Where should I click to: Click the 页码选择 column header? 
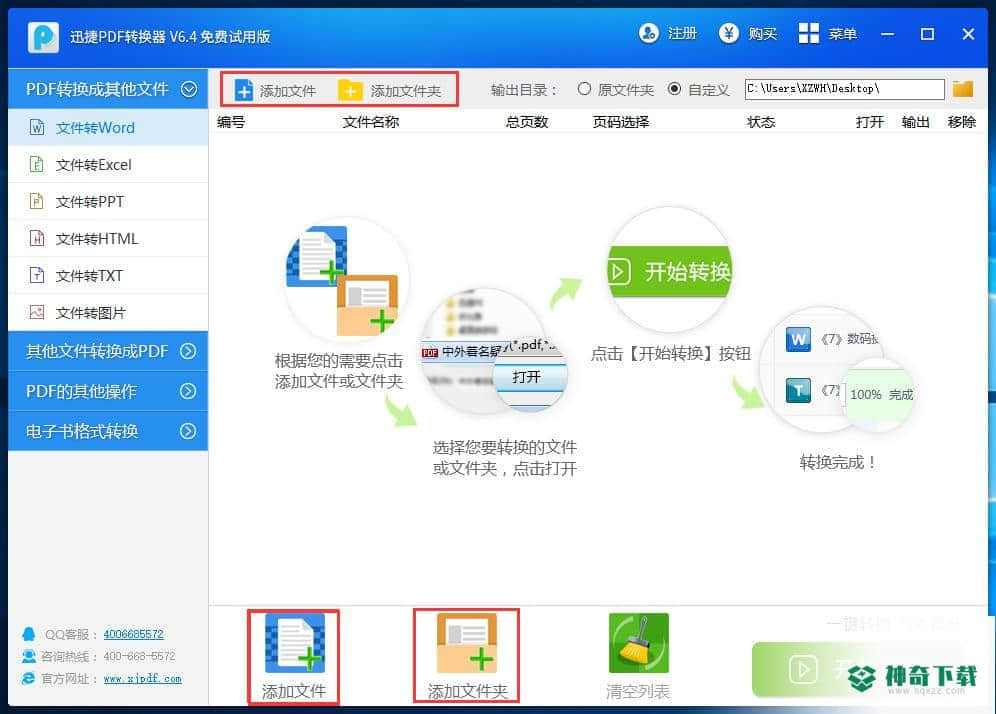pyautogui.click(x=621, y=122)
